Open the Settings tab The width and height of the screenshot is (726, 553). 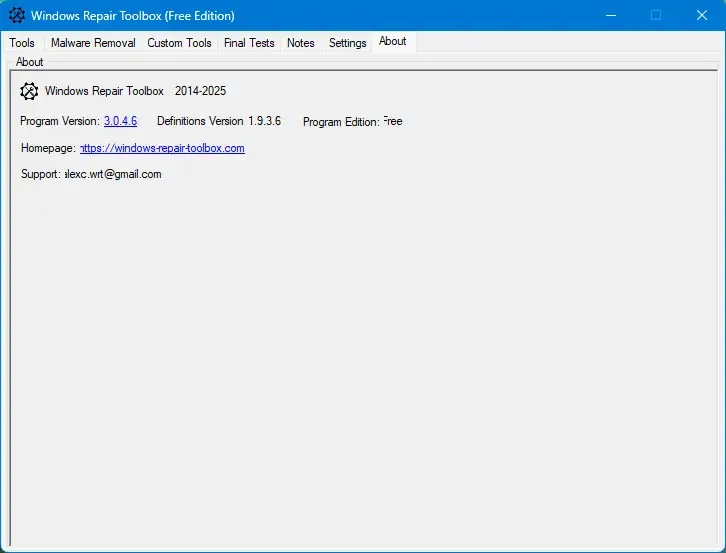point(348,43)
